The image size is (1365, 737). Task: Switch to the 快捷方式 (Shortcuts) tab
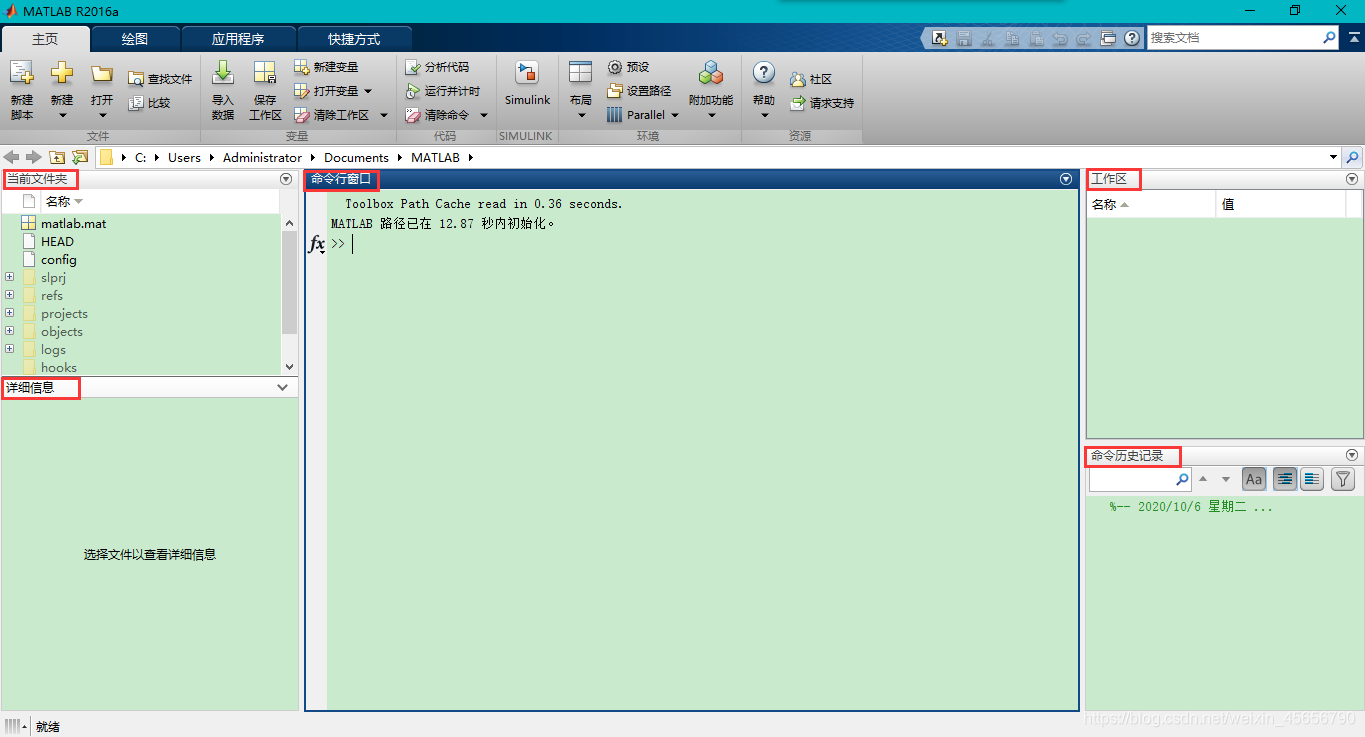point(354,39)
